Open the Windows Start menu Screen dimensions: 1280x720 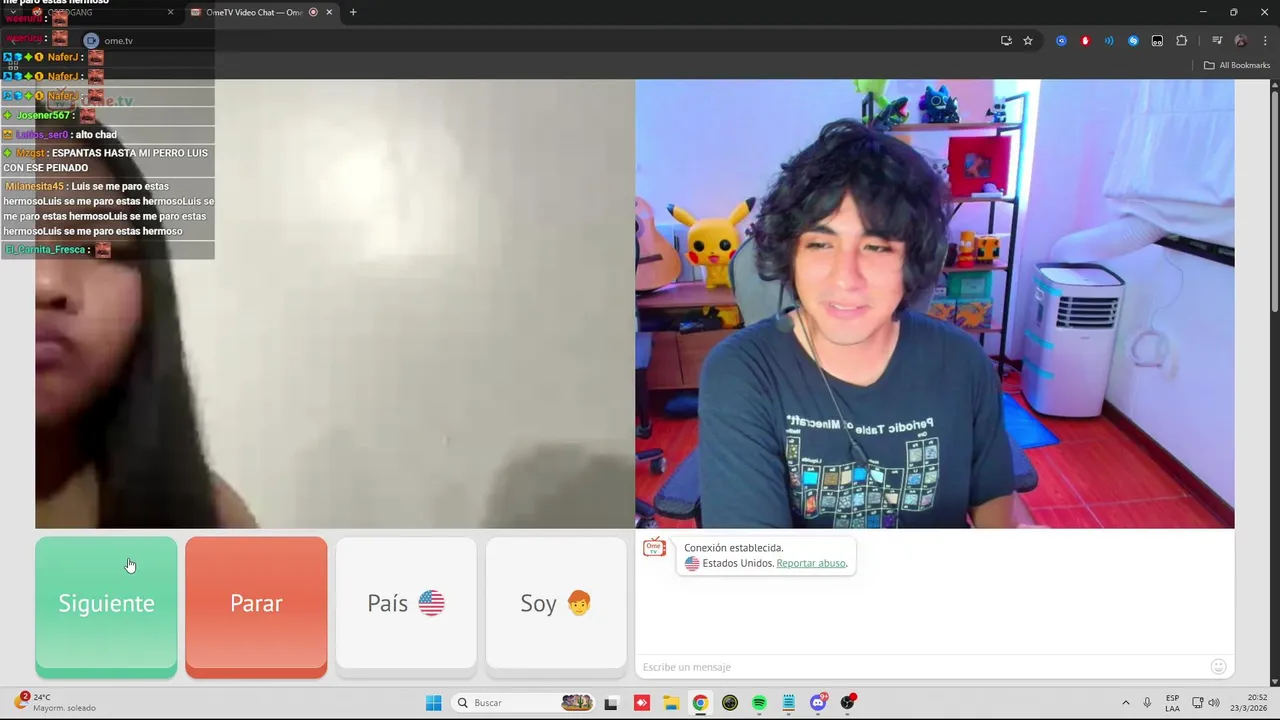[433, 703]
